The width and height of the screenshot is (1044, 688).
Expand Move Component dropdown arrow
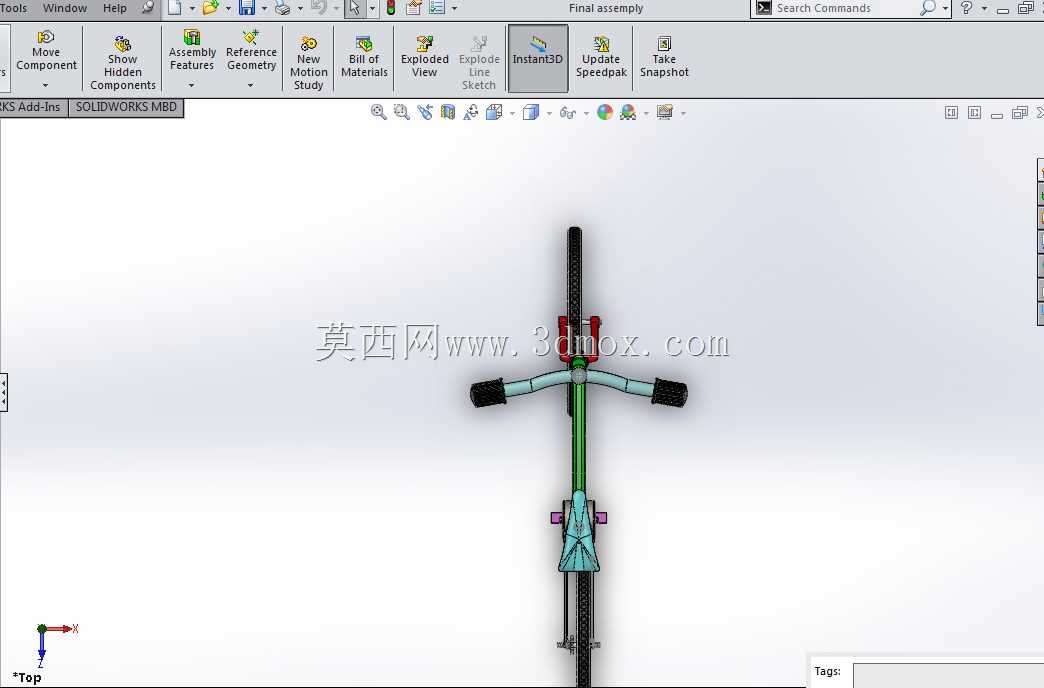pos(45,85)
